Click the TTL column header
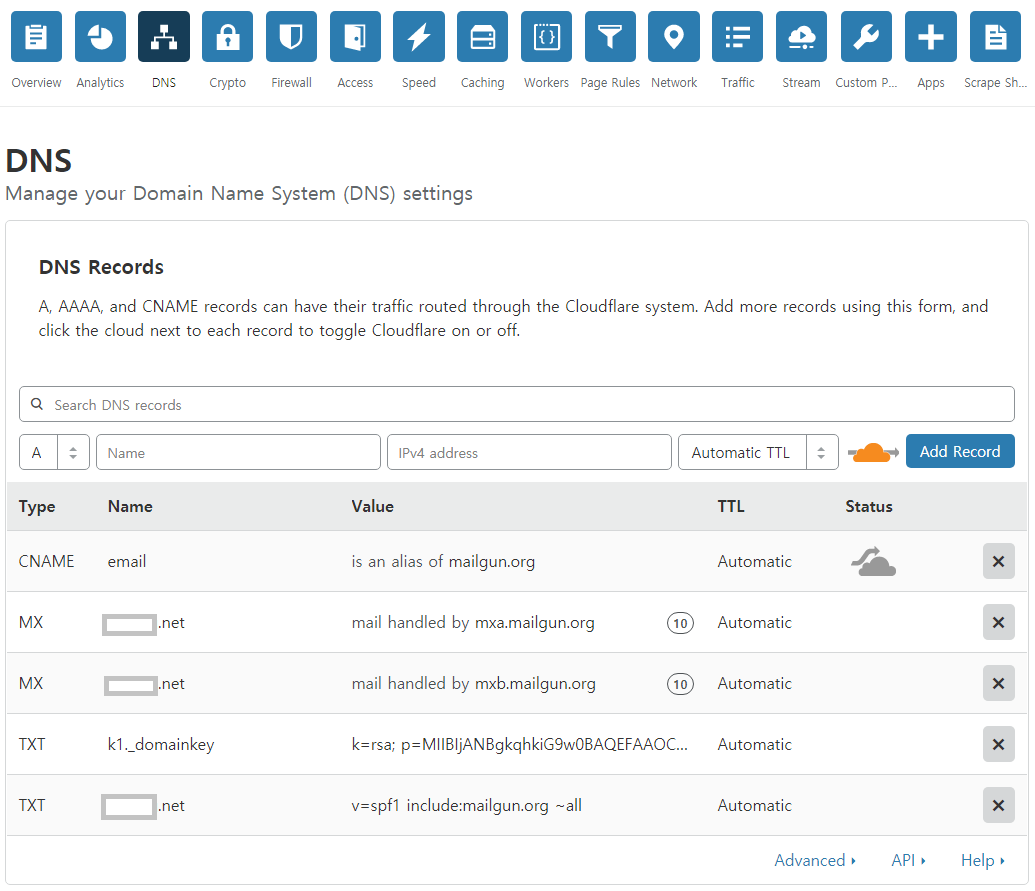 (731, 506)
